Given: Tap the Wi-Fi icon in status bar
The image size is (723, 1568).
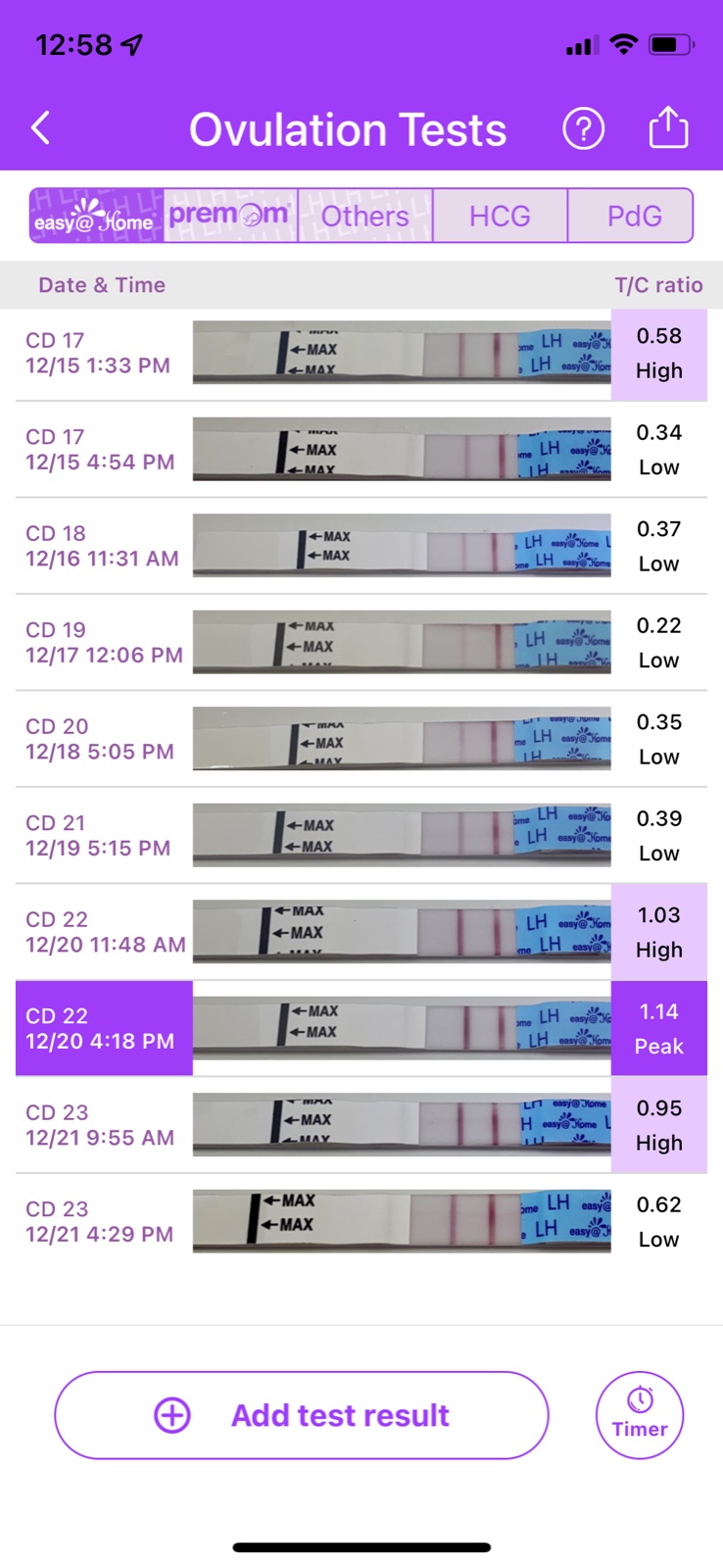Looking at the screenshot, I should click(x=622, y=45).
